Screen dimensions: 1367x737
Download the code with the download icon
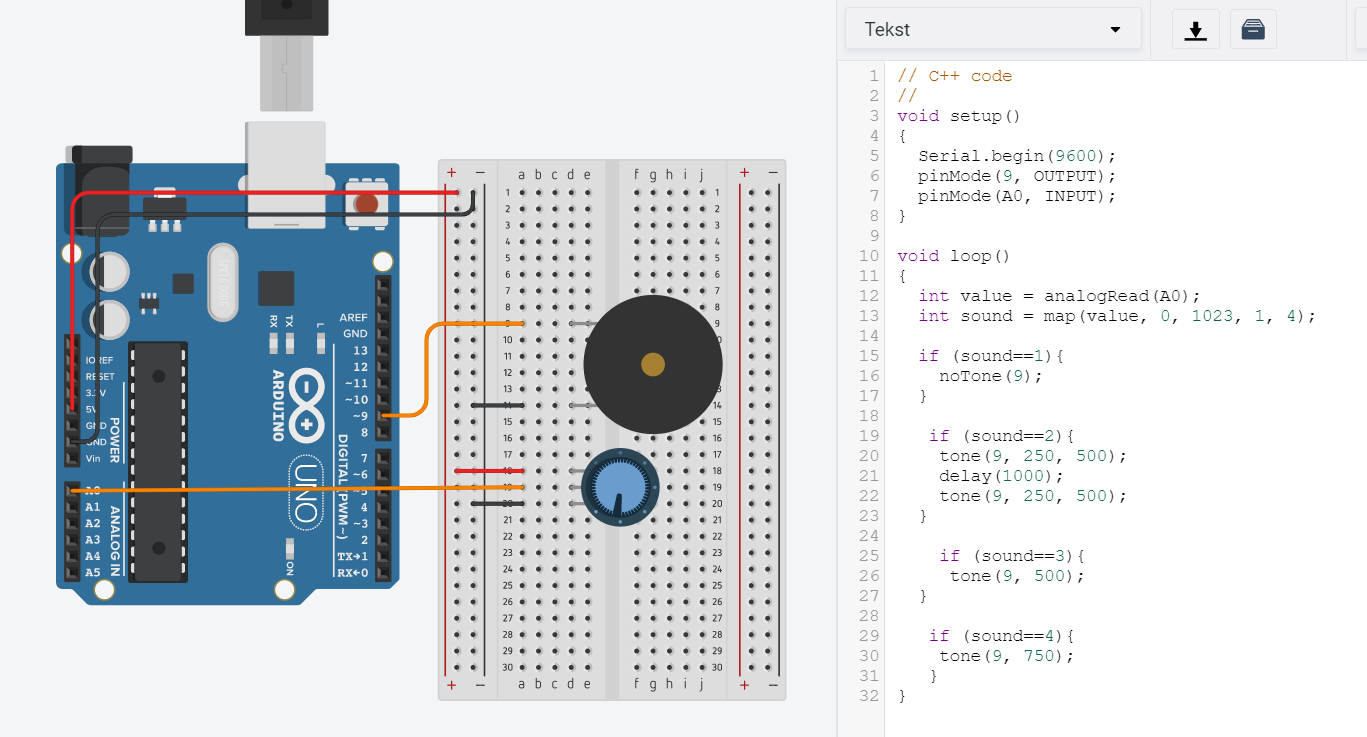click(1195, 30)
